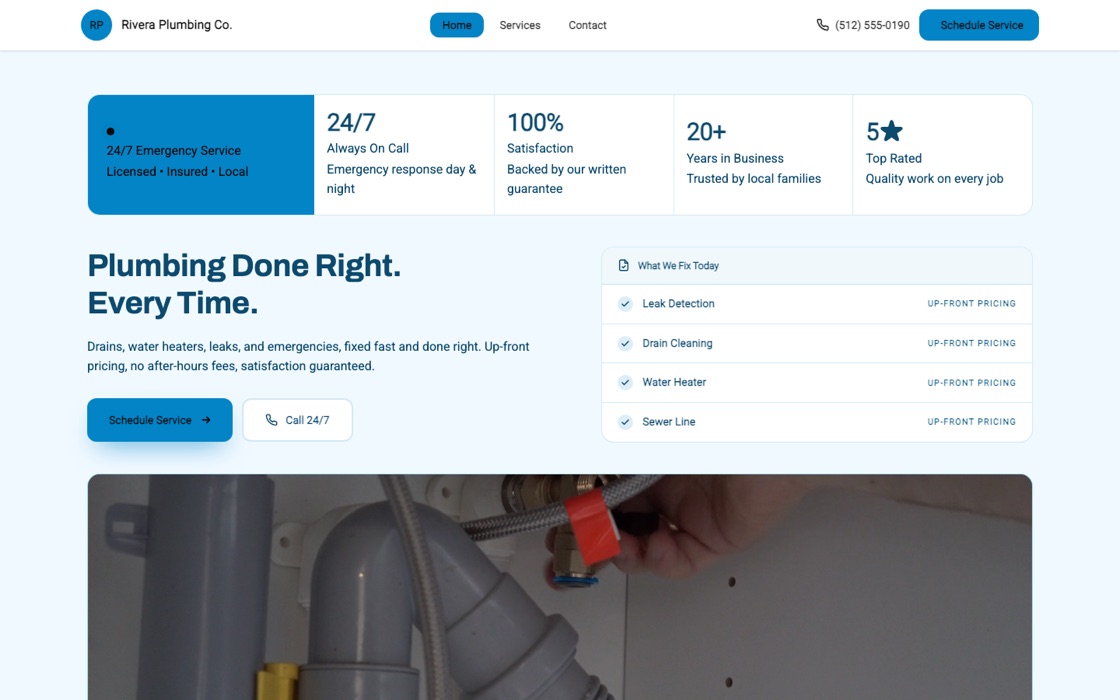Screen dimensions: 1120x700
Task: Click the Drains, water heaters, leaks paragraph
Action: [309, 356]
